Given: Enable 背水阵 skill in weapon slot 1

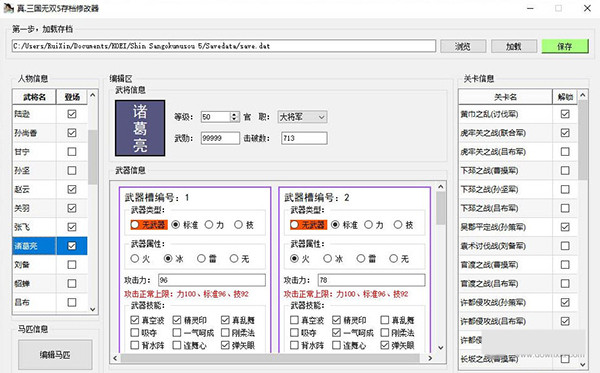Looking at the screenshot, I should (x=135, y=345).
